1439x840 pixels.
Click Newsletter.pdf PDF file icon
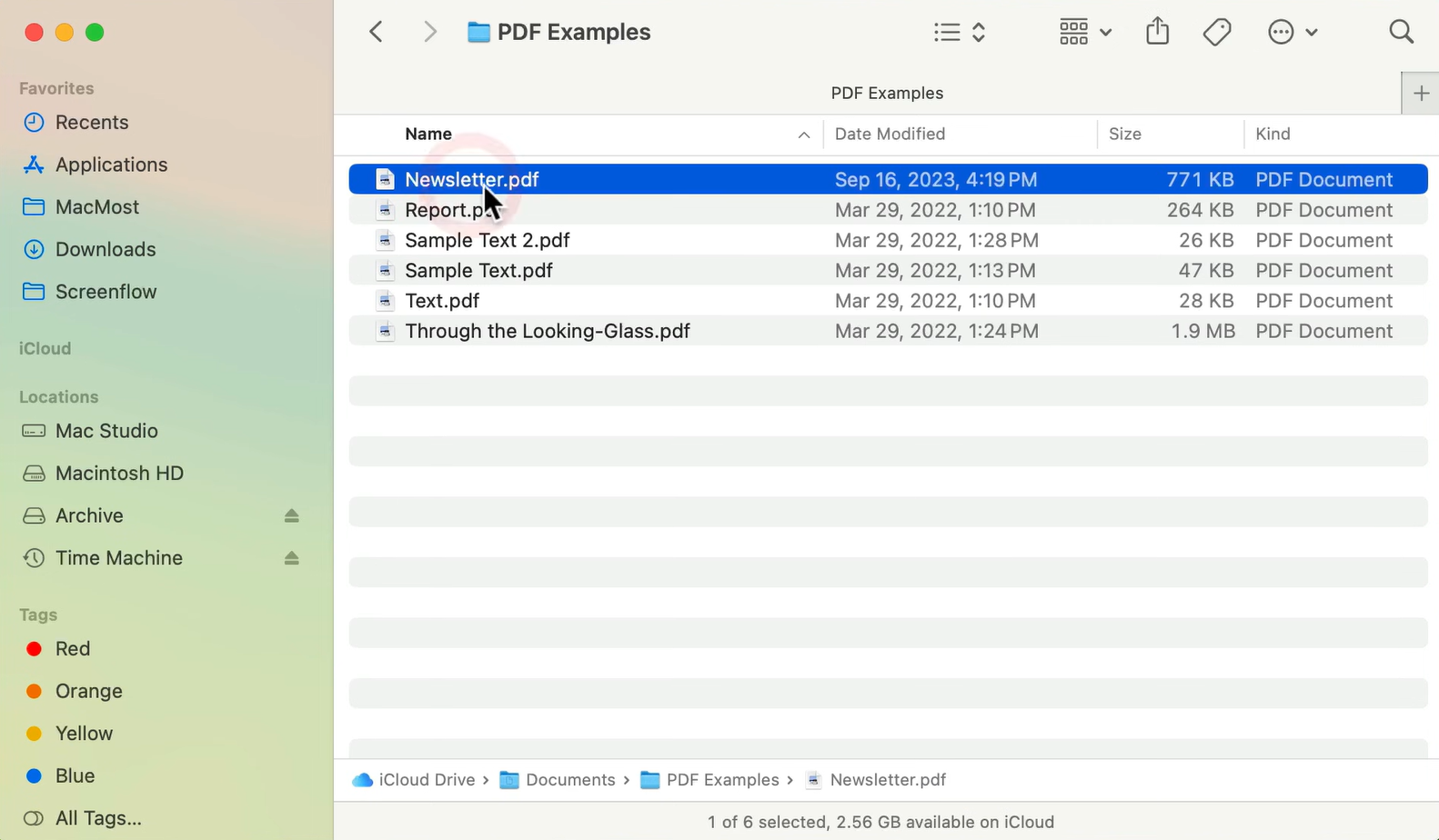click(386, 179)
